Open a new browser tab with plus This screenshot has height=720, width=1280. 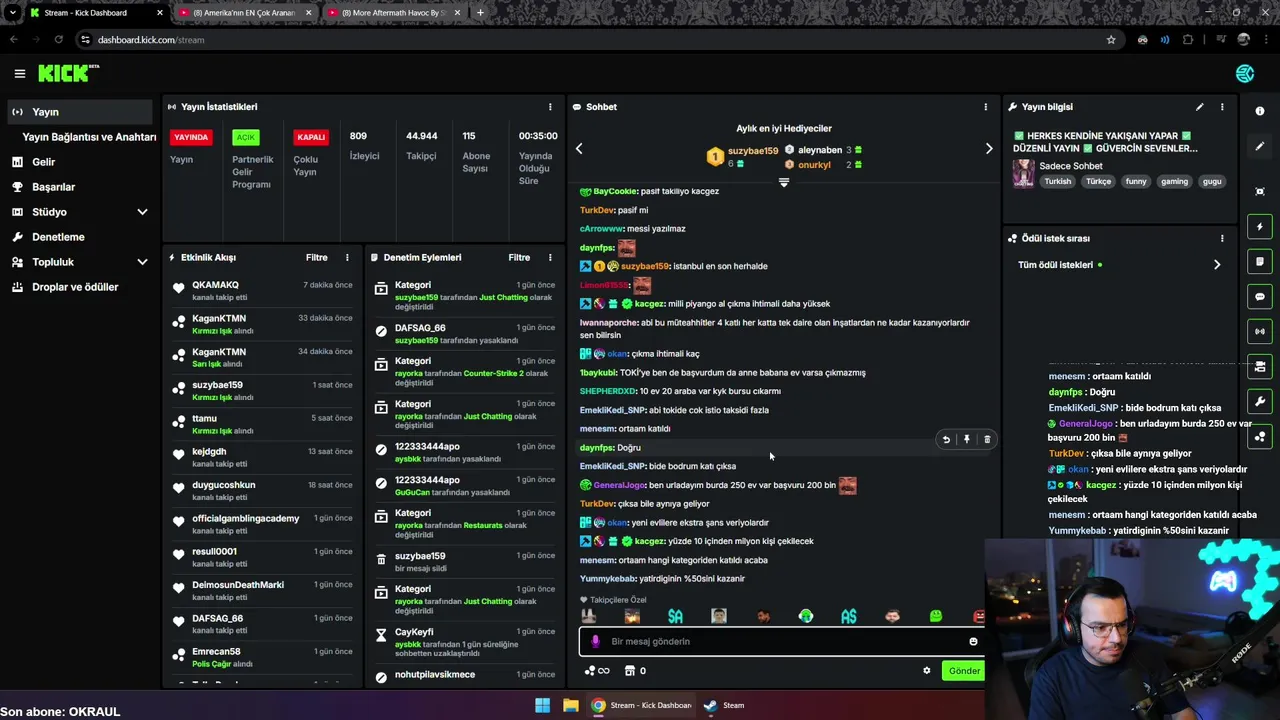[480, 13]
